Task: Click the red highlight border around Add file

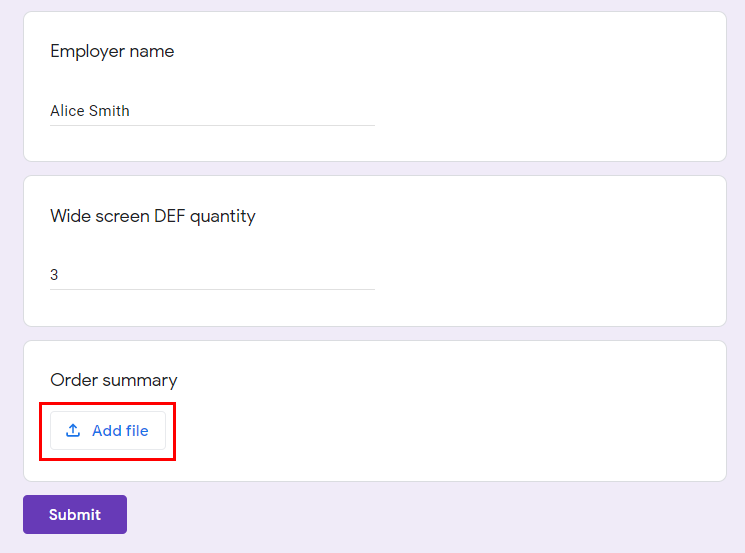Action: click(107, 404)
